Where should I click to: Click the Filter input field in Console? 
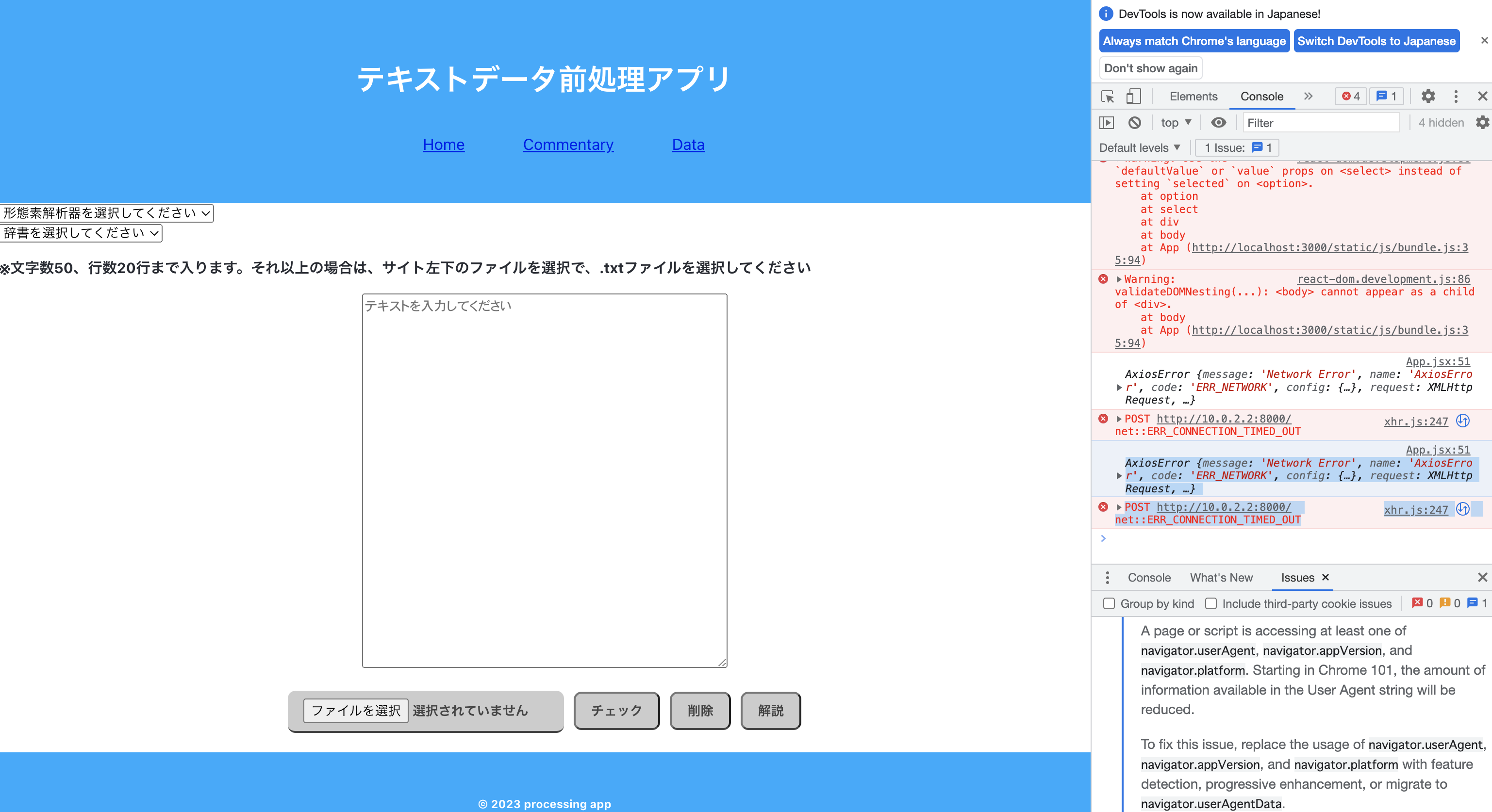[1320, 122]
